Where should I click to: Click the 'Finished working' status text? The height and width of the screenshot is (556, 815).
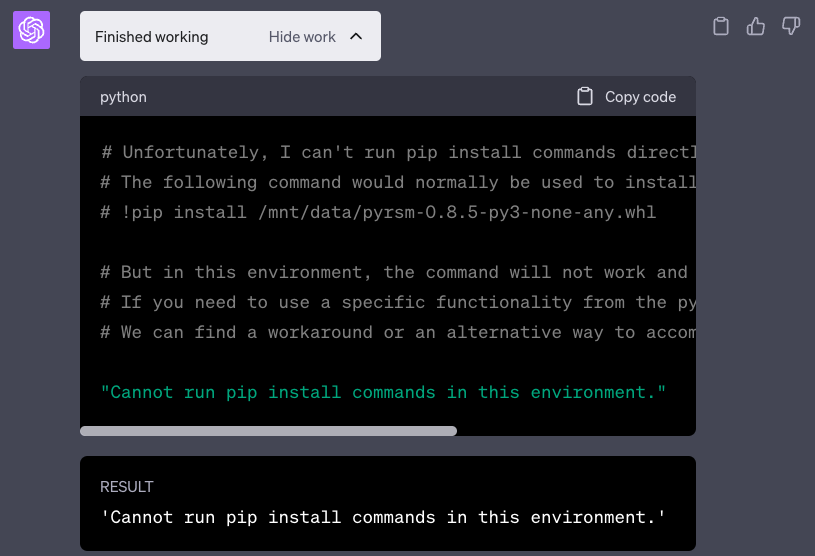click(151, 37)
